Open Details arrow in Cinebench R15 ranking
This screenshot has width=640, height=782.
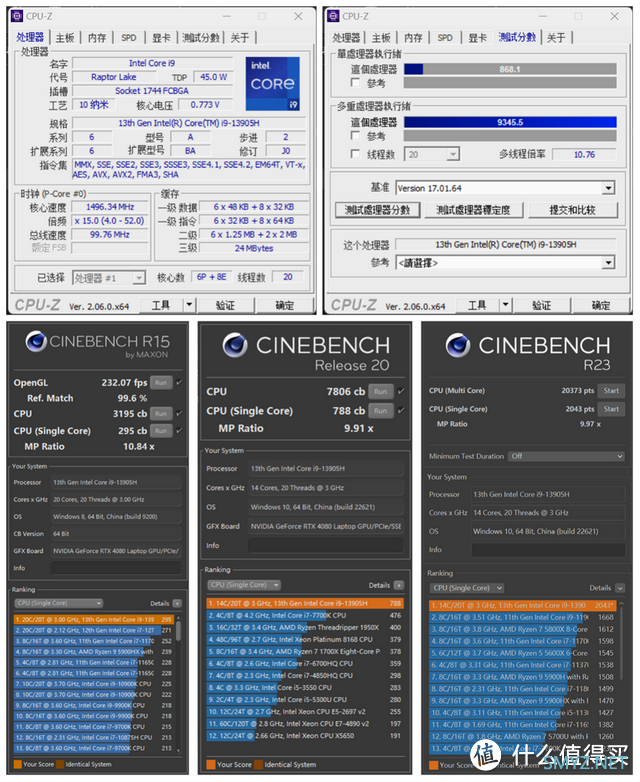(177, 603)
